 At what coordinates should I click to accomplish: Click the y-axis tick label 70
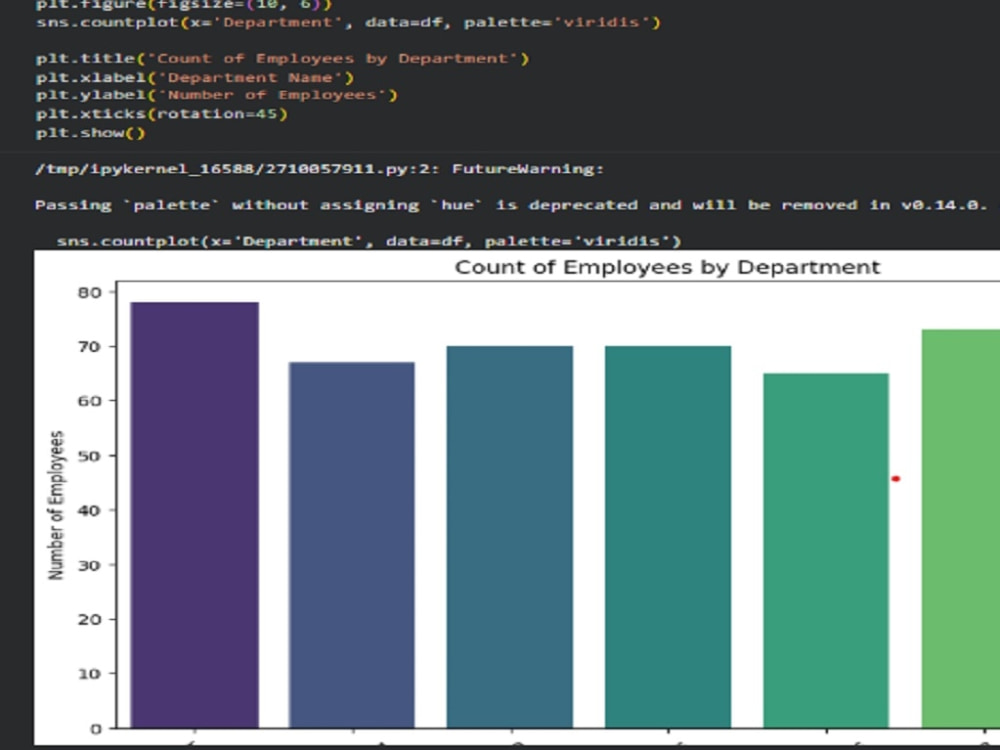click(89, 346)
